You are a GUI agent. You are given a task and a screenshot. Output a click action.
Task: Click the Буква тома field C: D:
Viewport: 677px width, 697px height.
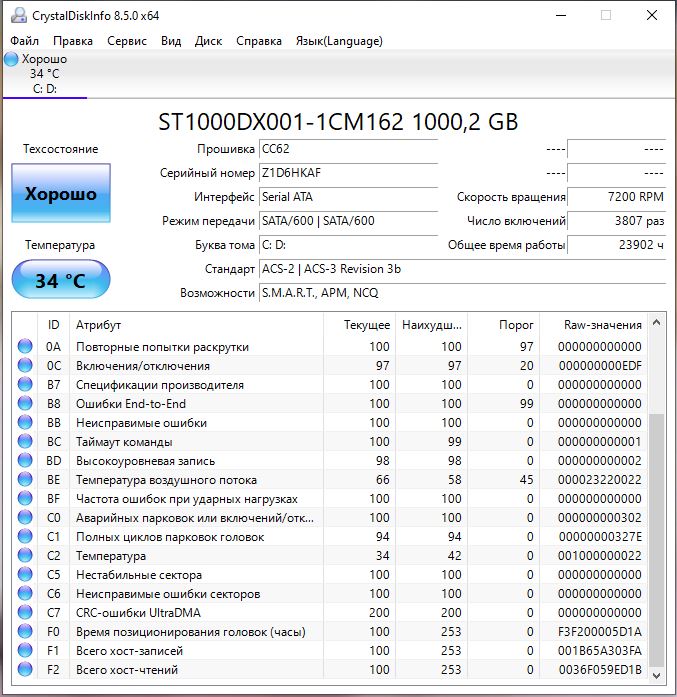[x=349, y=245]
